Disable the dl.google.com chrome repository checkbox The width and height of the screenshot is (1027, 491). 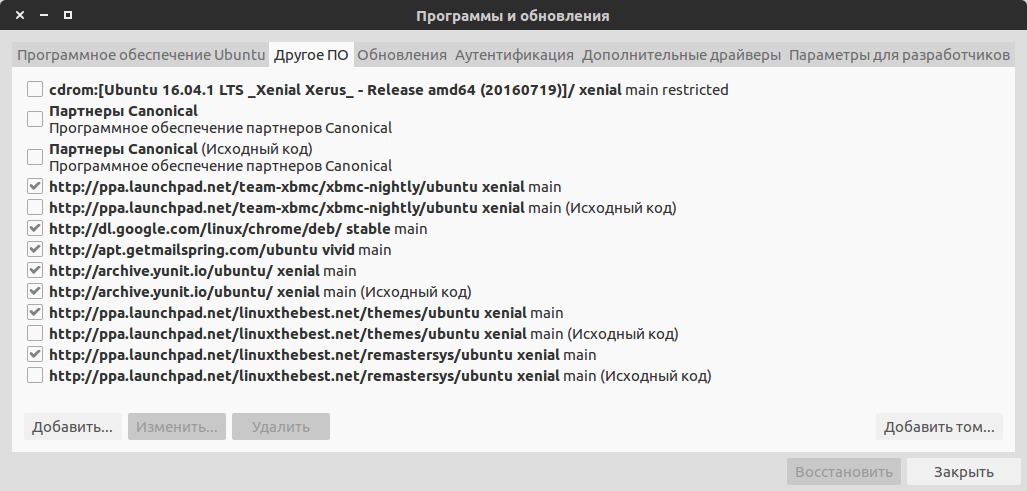(x=35, y=228)
